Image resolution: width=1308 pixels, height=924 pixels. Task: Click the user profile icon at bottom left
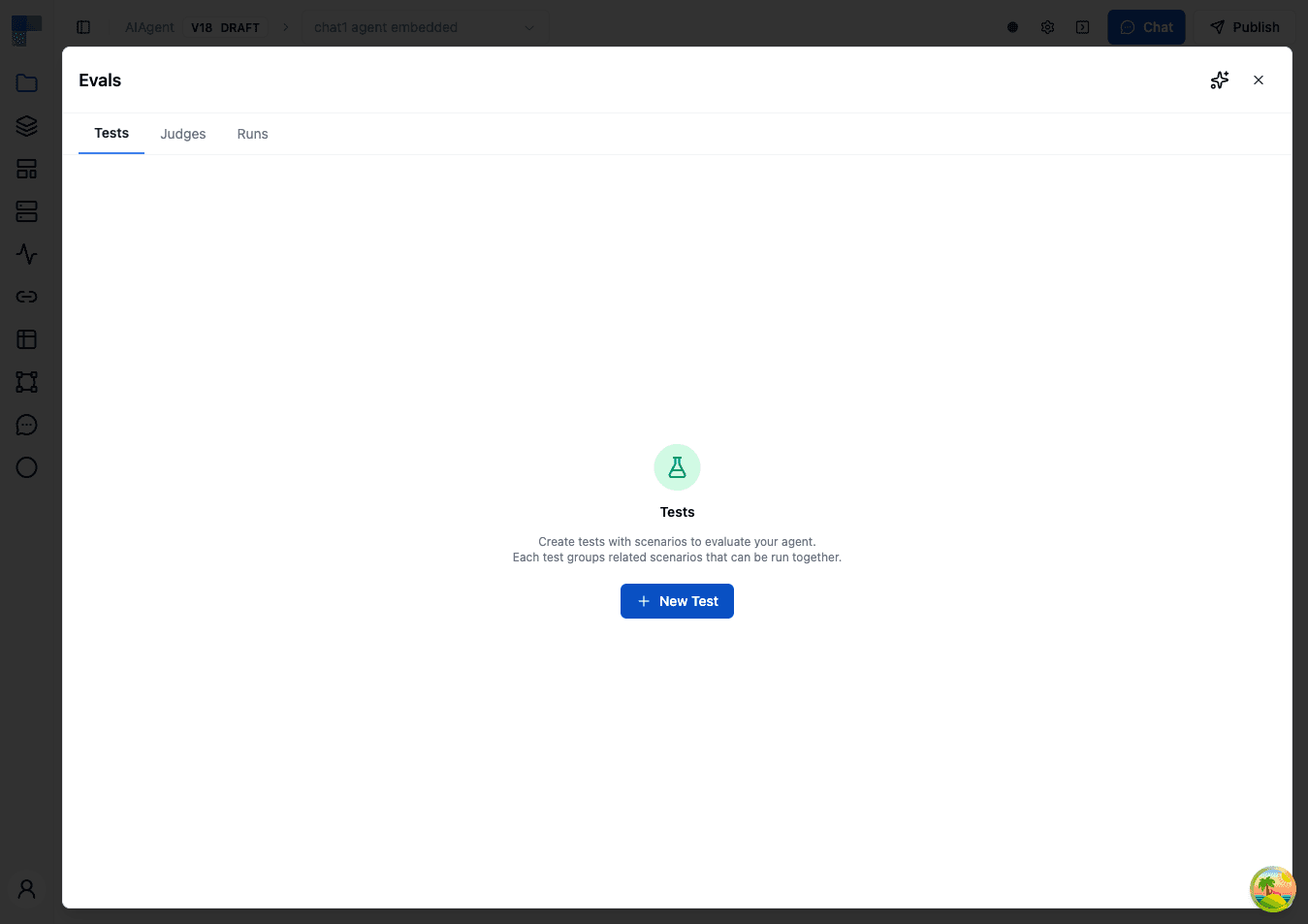26,888
